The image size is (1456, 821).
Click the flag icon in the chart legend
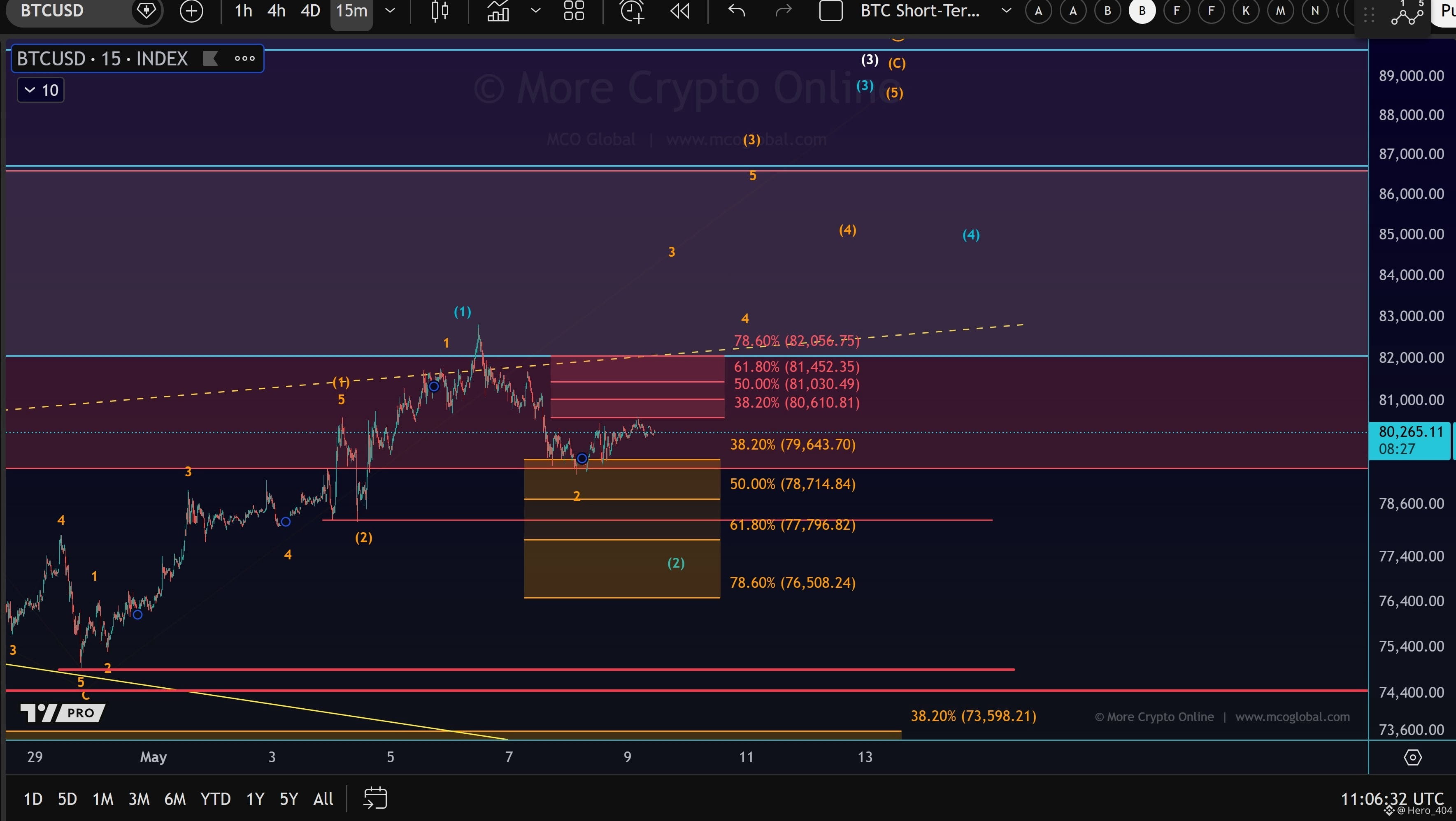point(210,58)
